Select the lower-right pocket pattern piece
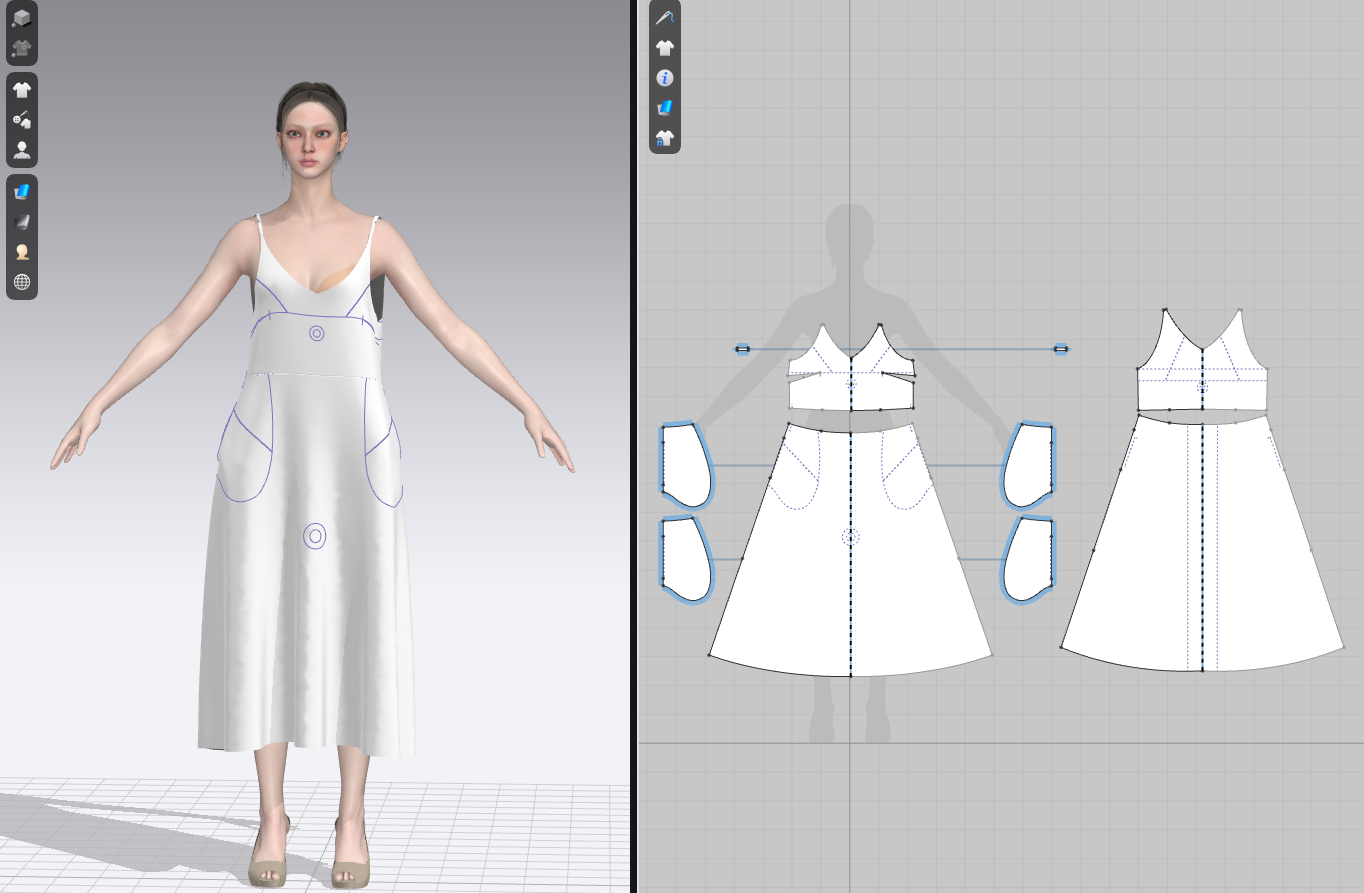 tap(1028, 560)
